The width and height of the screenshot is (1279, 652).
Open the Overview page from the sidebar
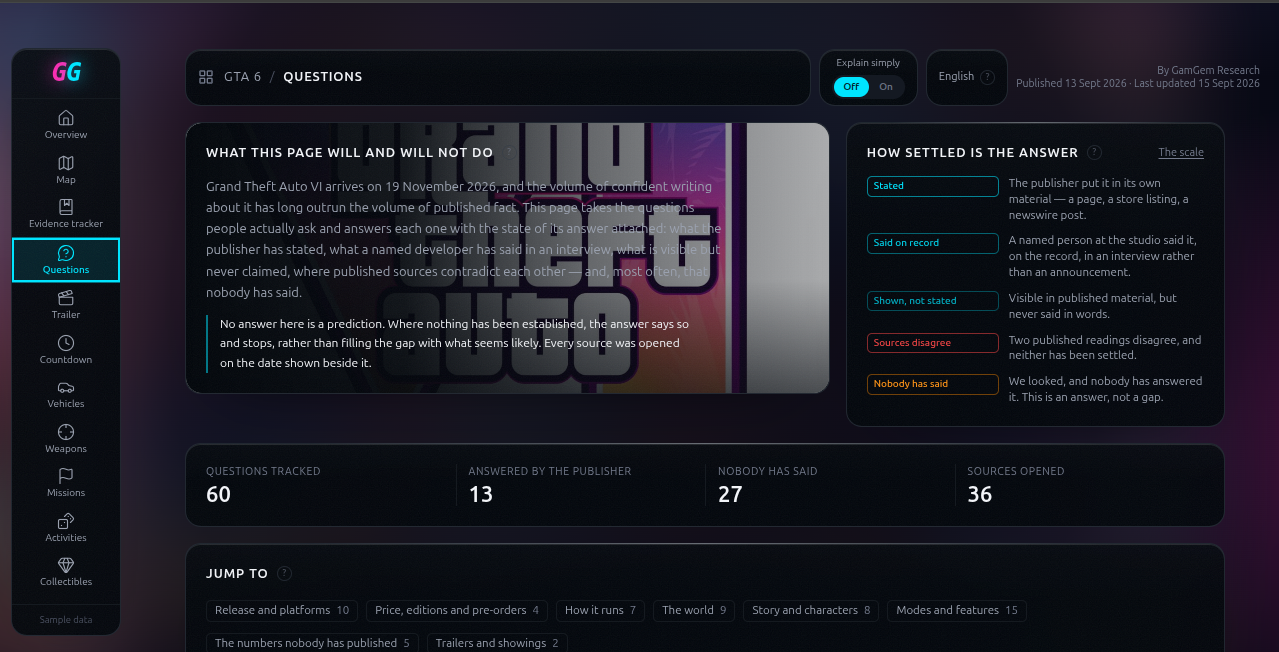(66, 125)
